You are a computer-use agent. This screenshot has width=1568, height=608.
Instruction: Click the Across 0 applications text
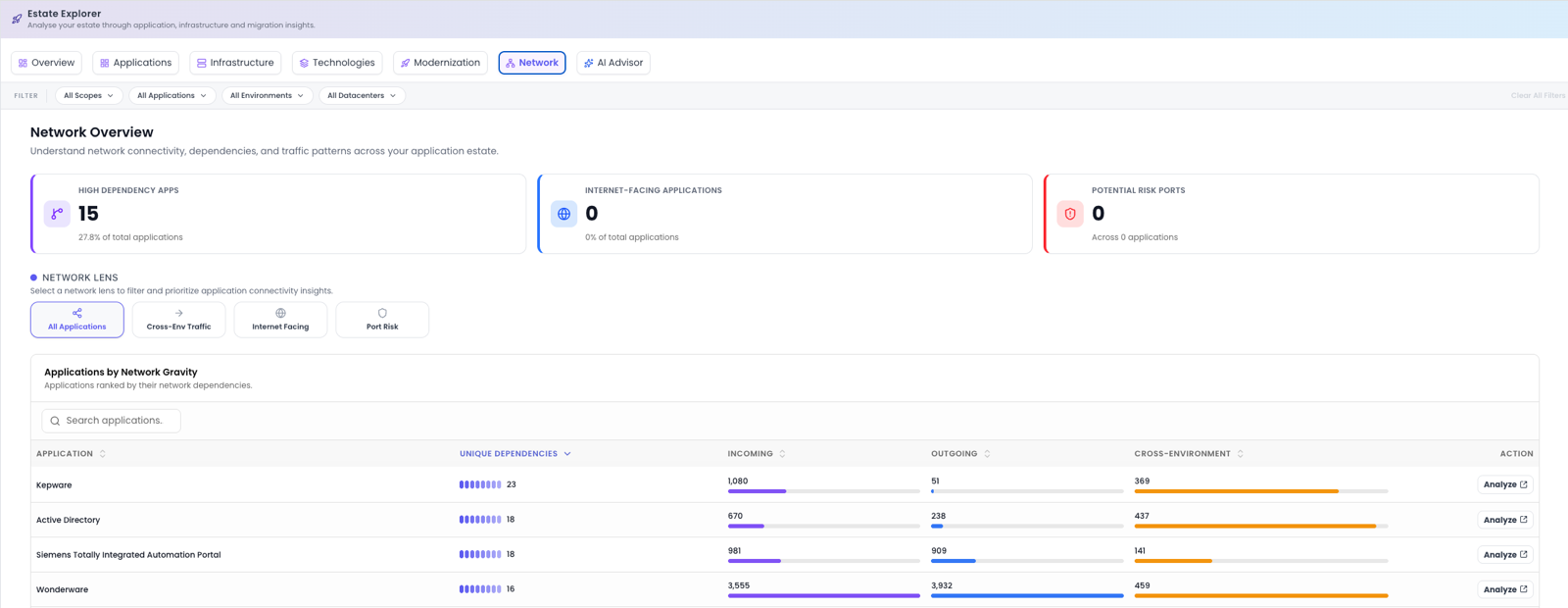tap(1135, 237)
